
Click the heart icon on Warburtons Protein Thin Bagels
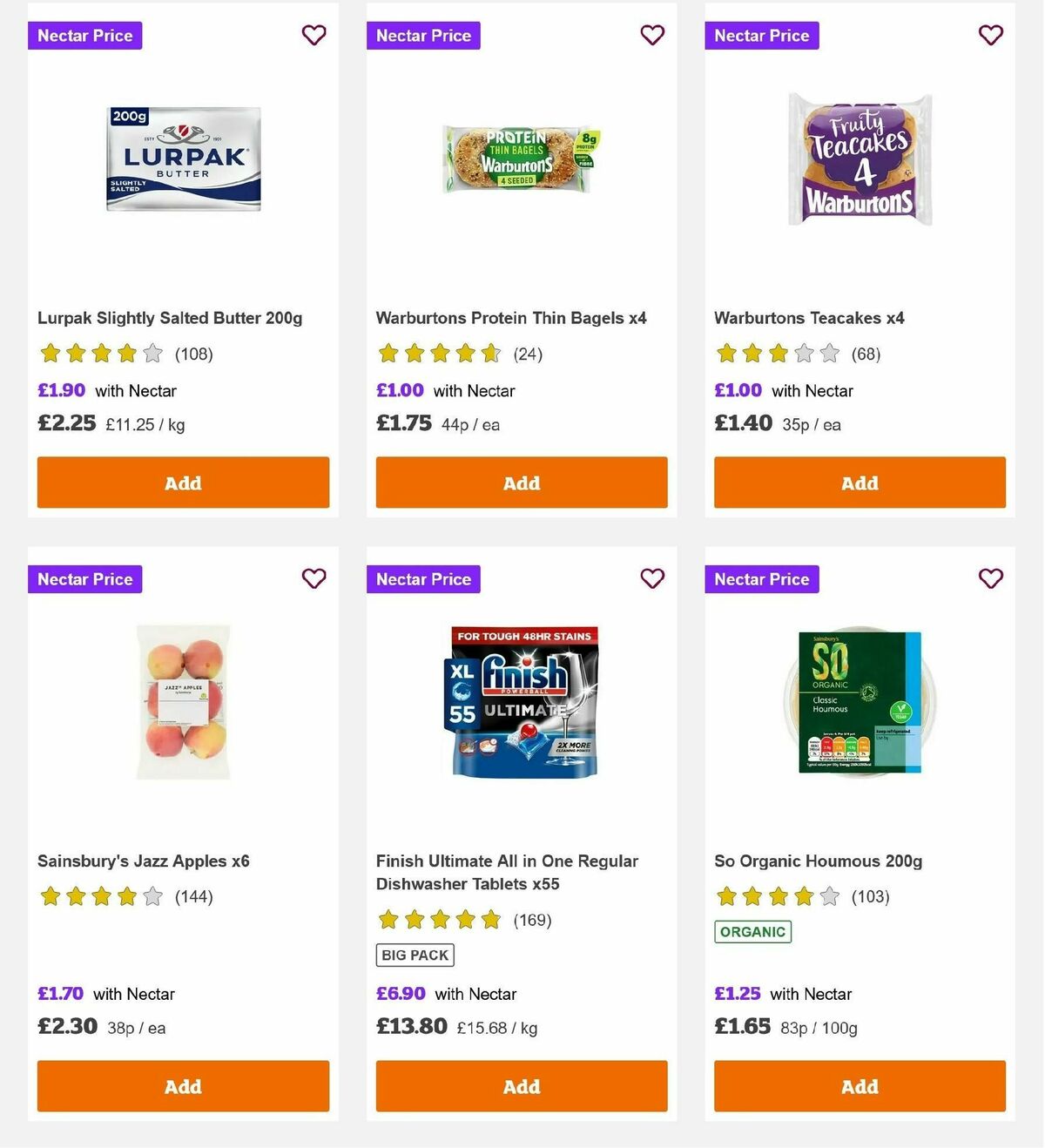click(652, 35)
